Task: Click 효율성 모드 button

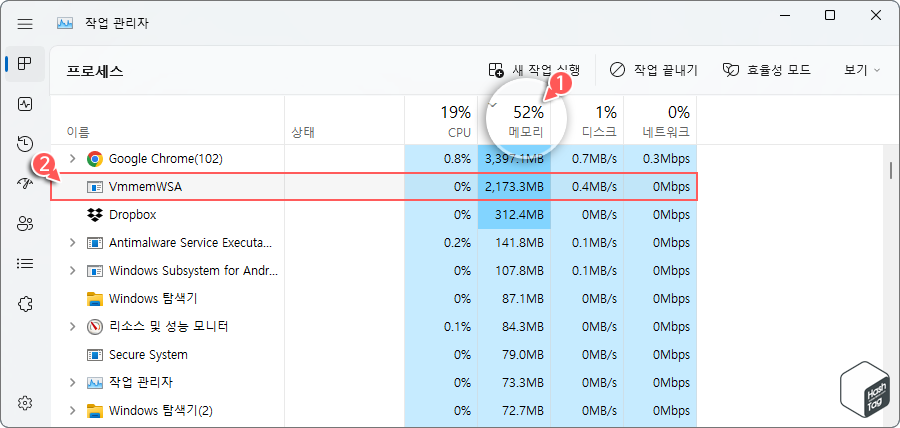Action: [766, 71]
